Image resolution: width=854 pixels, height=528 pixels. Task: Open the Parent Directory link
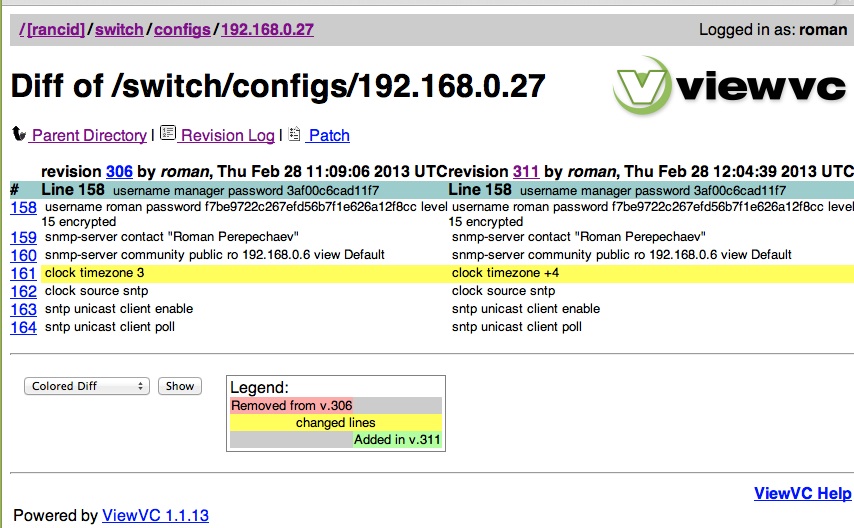point(88,135)
